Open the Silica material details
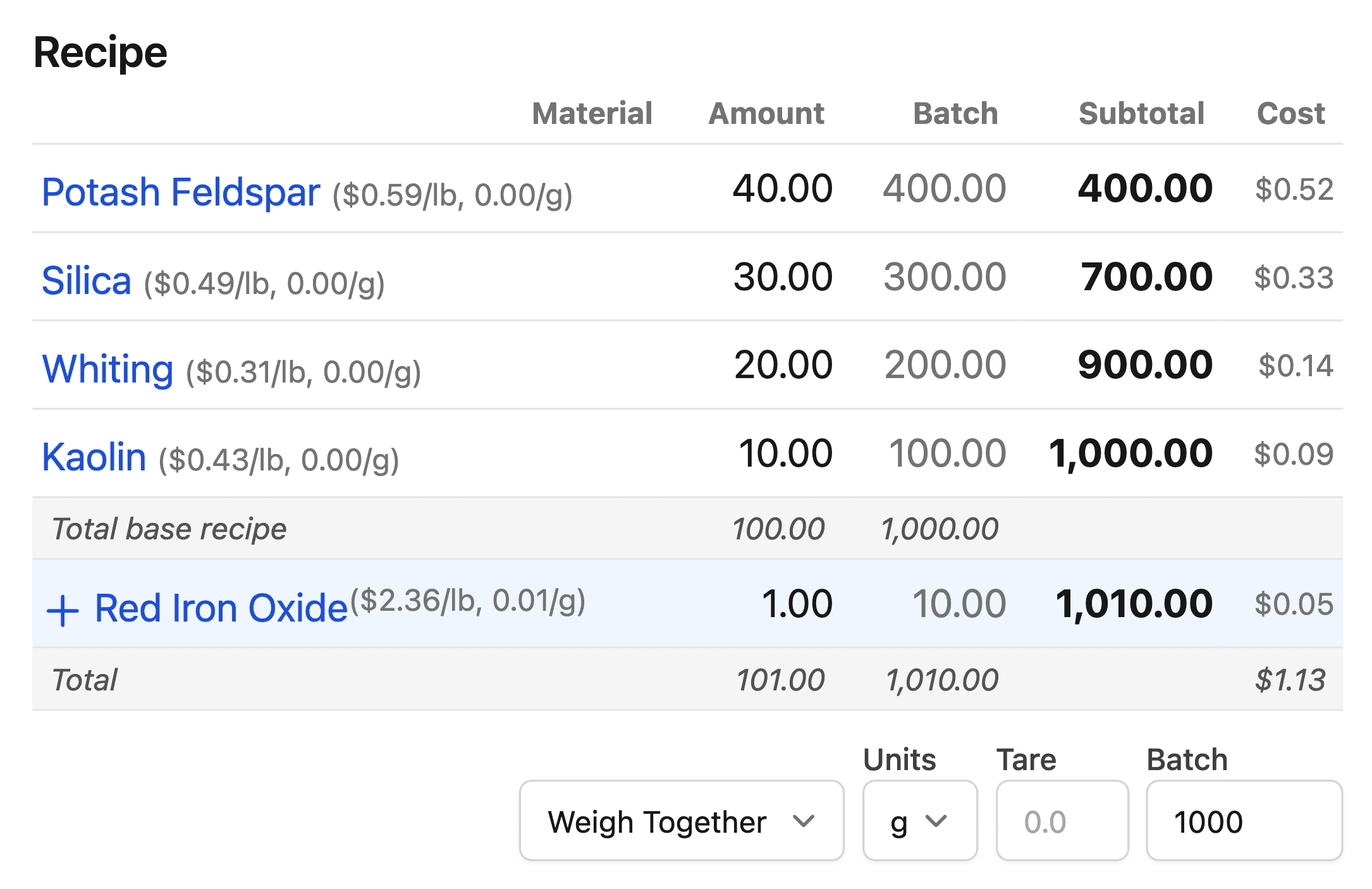Viewport: 1372px width, 889px height. point(86,278)
